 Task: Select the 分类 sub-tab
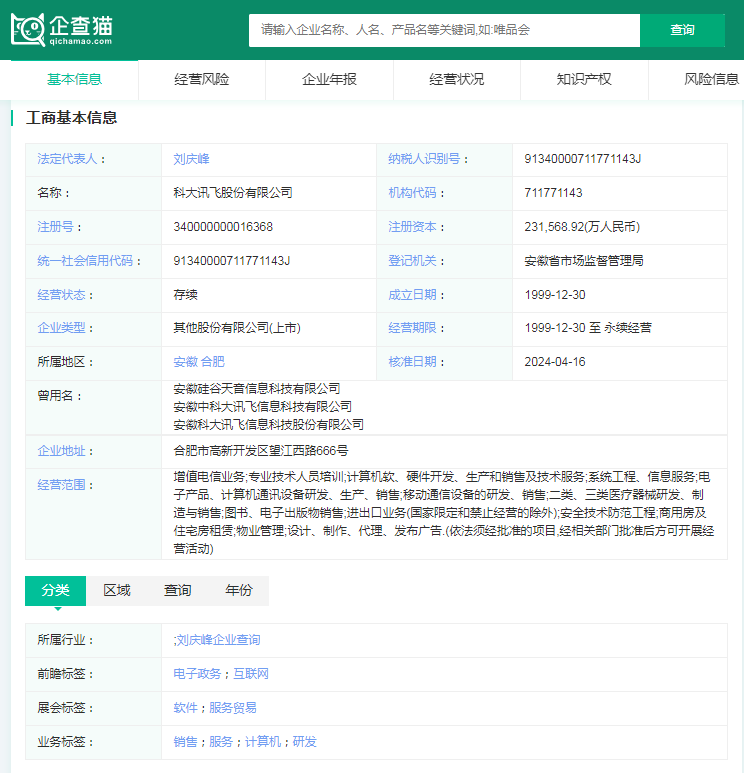pos(55,590)
